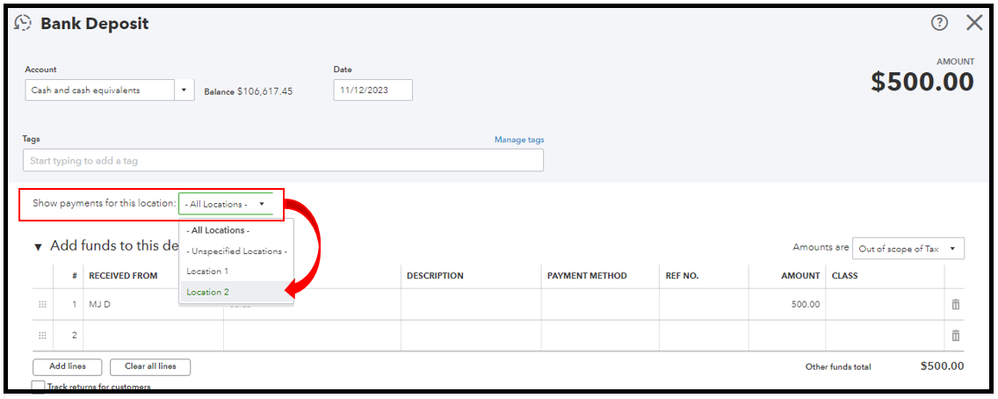The width and height of the screenshot is (998, 399).
Task: Click the Add lines button
Action: click(67, 367)
